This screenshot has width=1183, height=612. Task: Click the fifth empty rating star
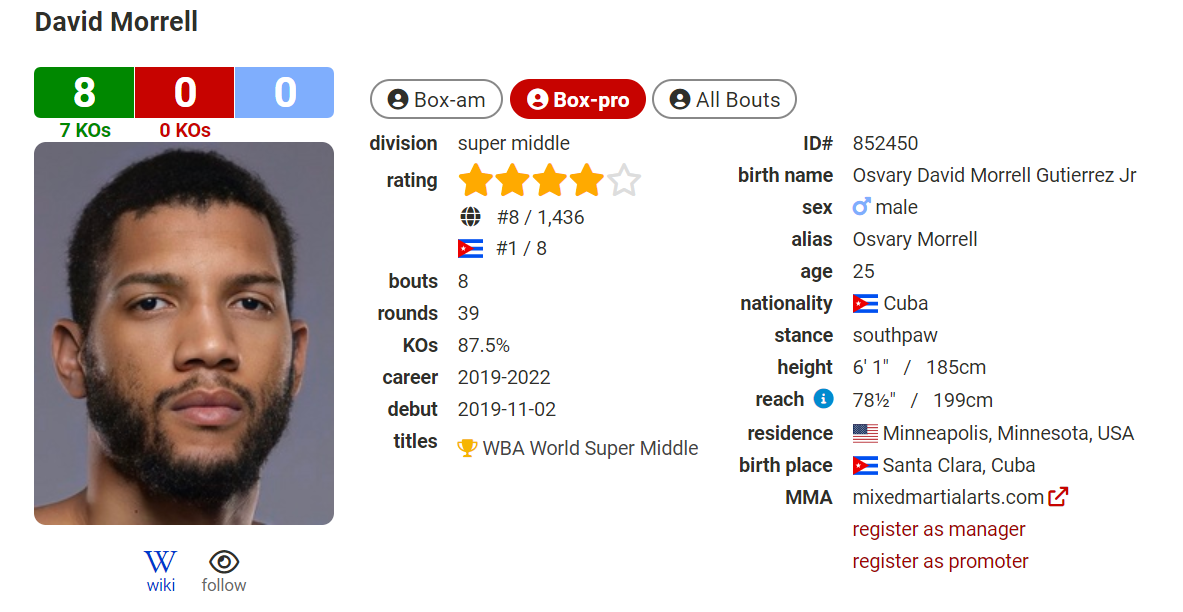coord(624,181)
